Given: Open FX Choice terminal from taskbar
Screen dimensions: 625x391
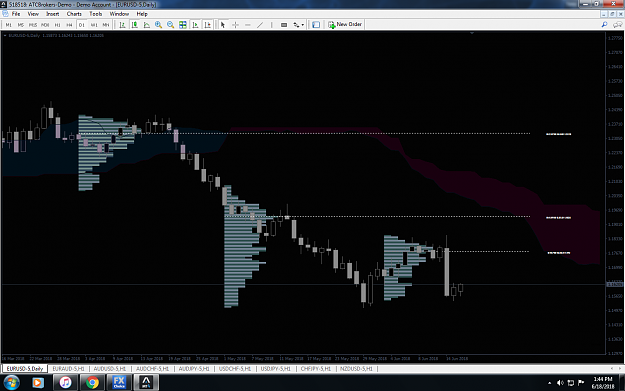Looking at the screenshot, I should coord(119,383).
